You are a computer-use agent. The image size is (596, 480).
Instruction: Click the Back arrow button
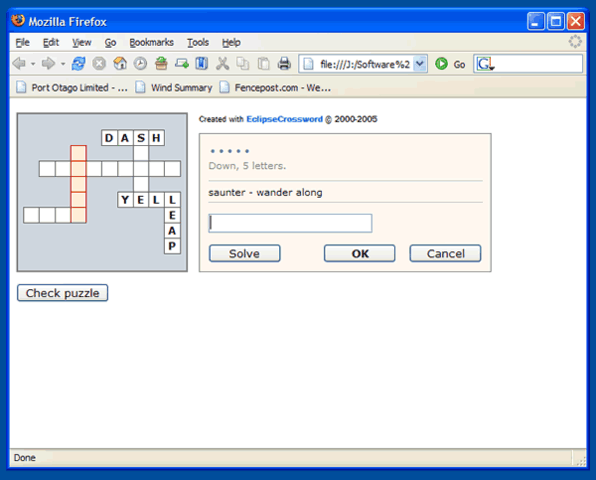(19, 63)
